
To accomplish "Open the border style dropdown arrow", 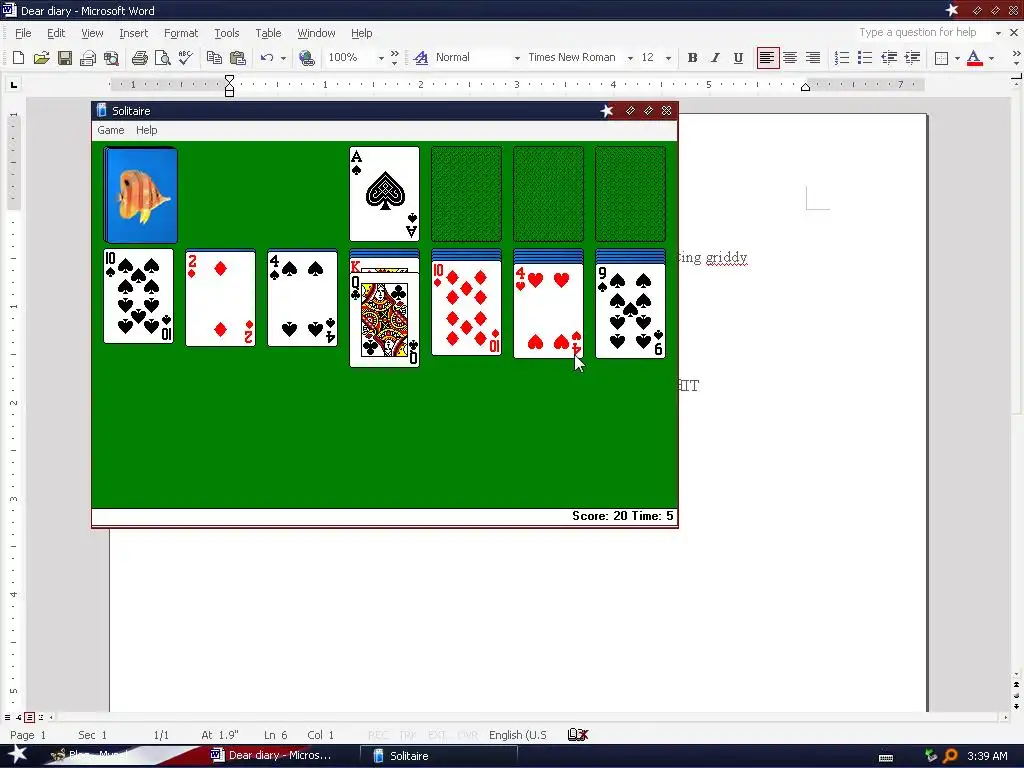I will coord(957,58).
